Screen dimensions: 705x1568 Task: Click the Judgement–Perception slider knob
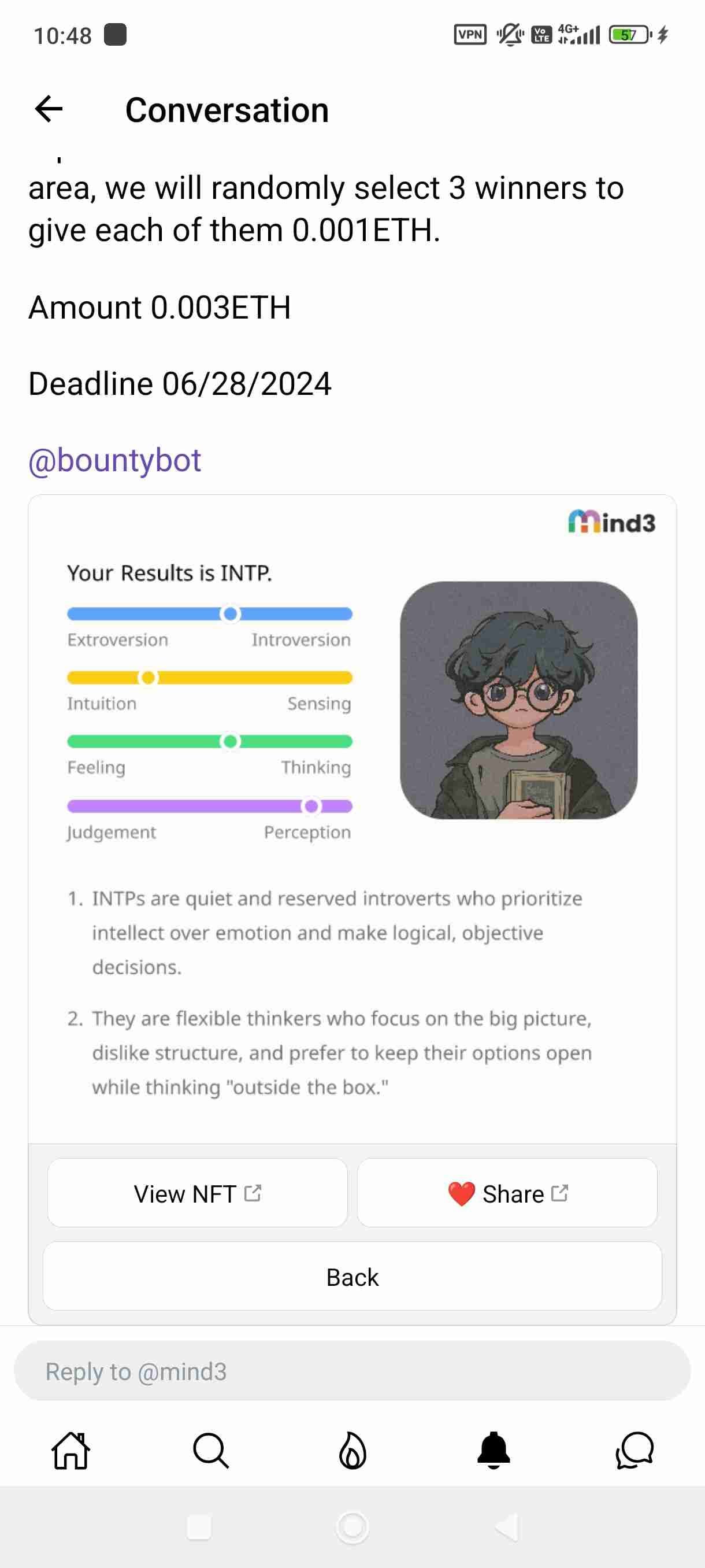pyautogui.click(x=311, y=807)
